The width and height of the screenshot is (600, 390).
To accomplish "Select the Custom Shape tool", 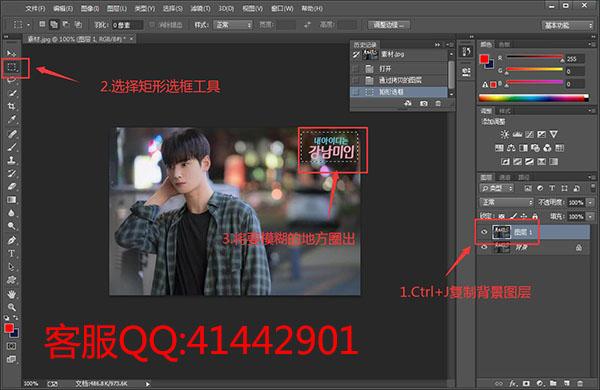I will [12, 280].
